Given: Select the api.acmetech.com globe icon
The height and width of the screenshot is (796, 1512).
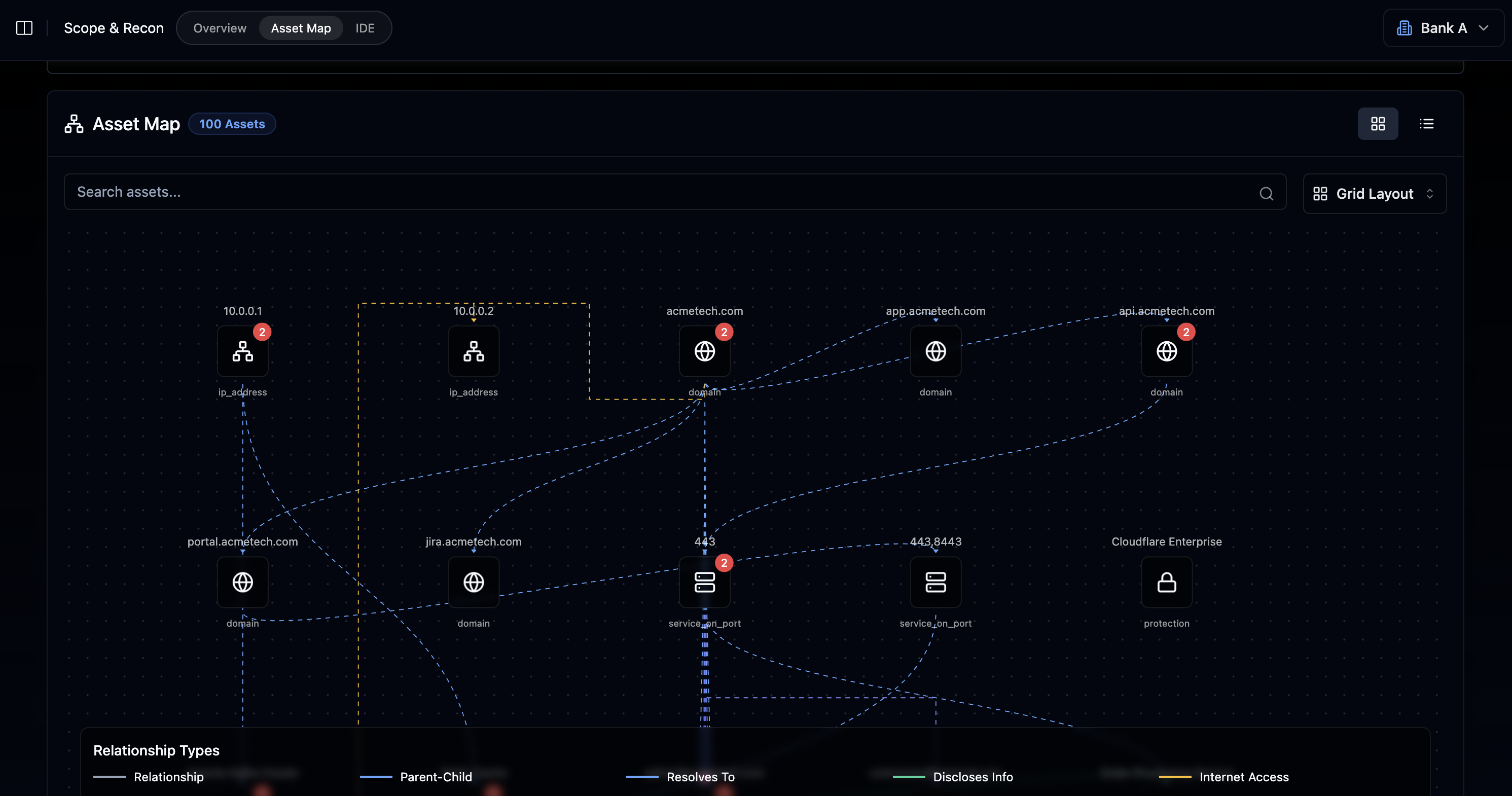Looking at the screenshot, I should pos(1166,351).
